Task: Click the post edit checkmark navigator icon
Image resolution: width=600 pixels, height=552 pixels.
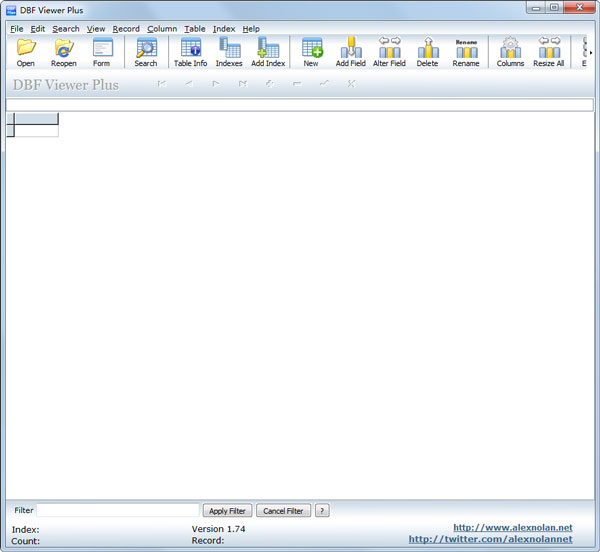Action: pyautogui.click(x=324, y=84)
